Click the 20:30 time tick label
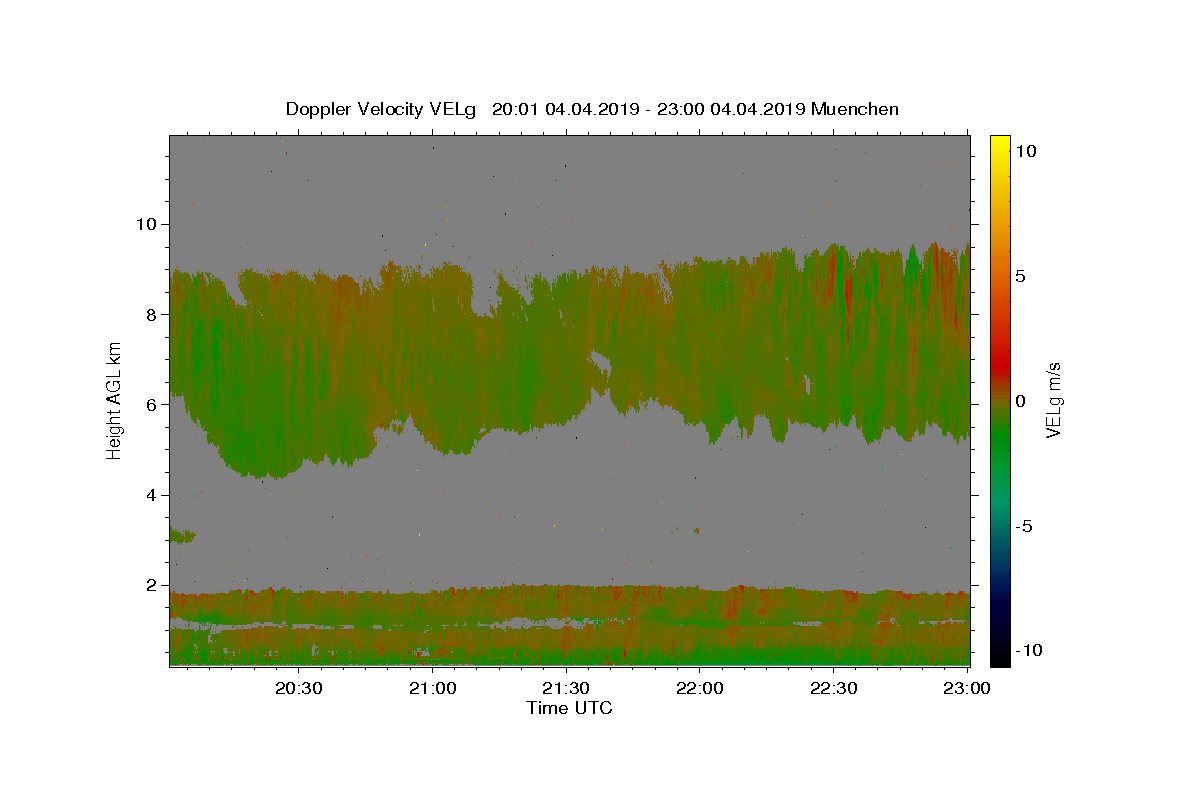Viewport: 1200px width, 800px height. click(x=299, y=688)
